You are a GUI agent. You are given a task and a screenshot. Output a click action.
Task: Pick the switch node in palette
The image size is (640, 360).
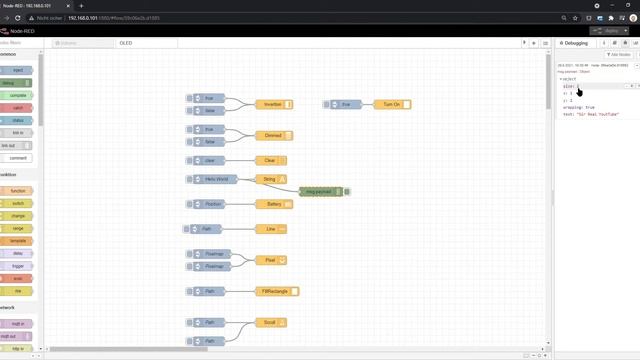pyautogui.click(x=16, y=203)
